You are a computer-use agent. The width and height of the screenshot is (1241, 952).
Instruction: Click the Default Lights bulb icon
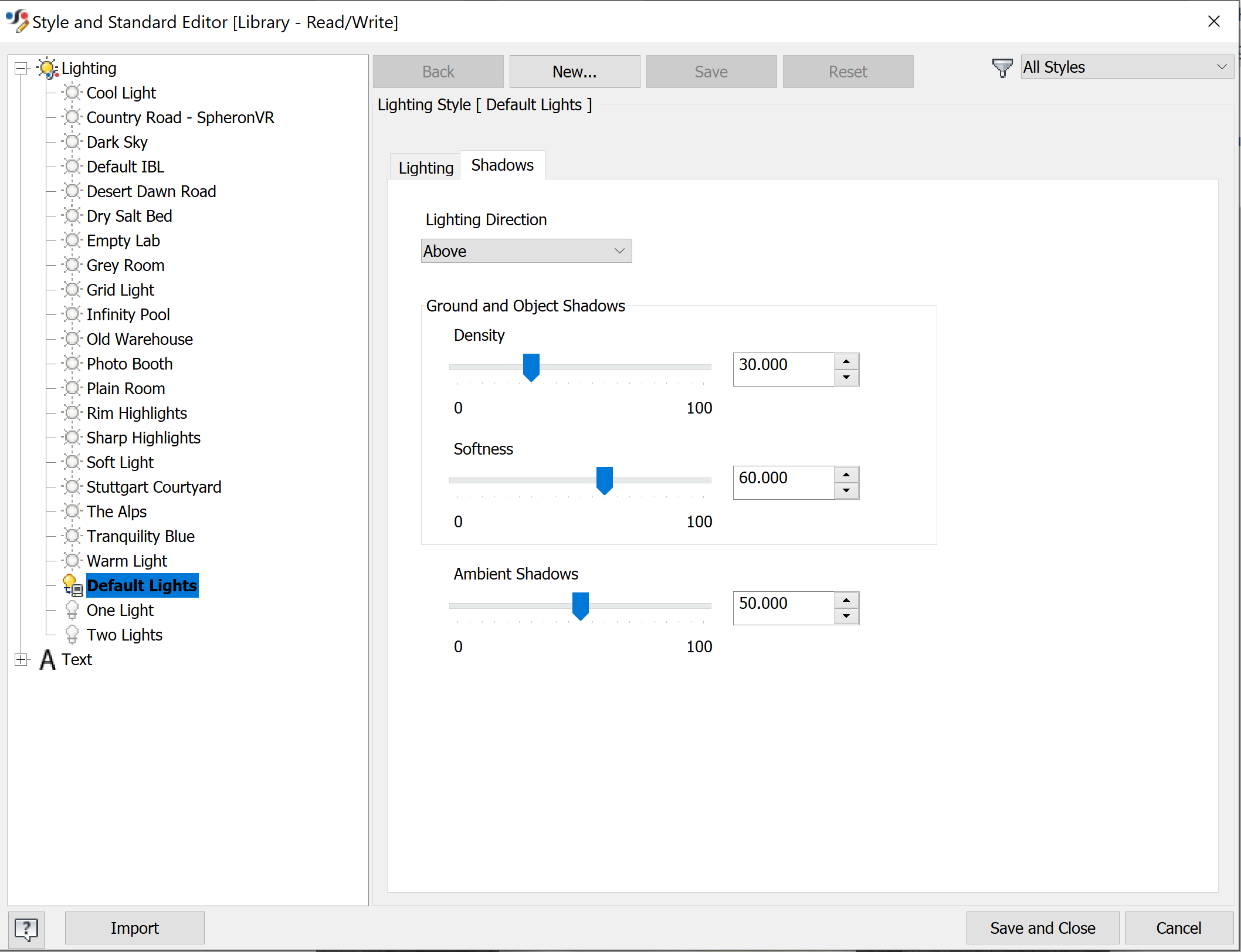click(x=72, y=585)
